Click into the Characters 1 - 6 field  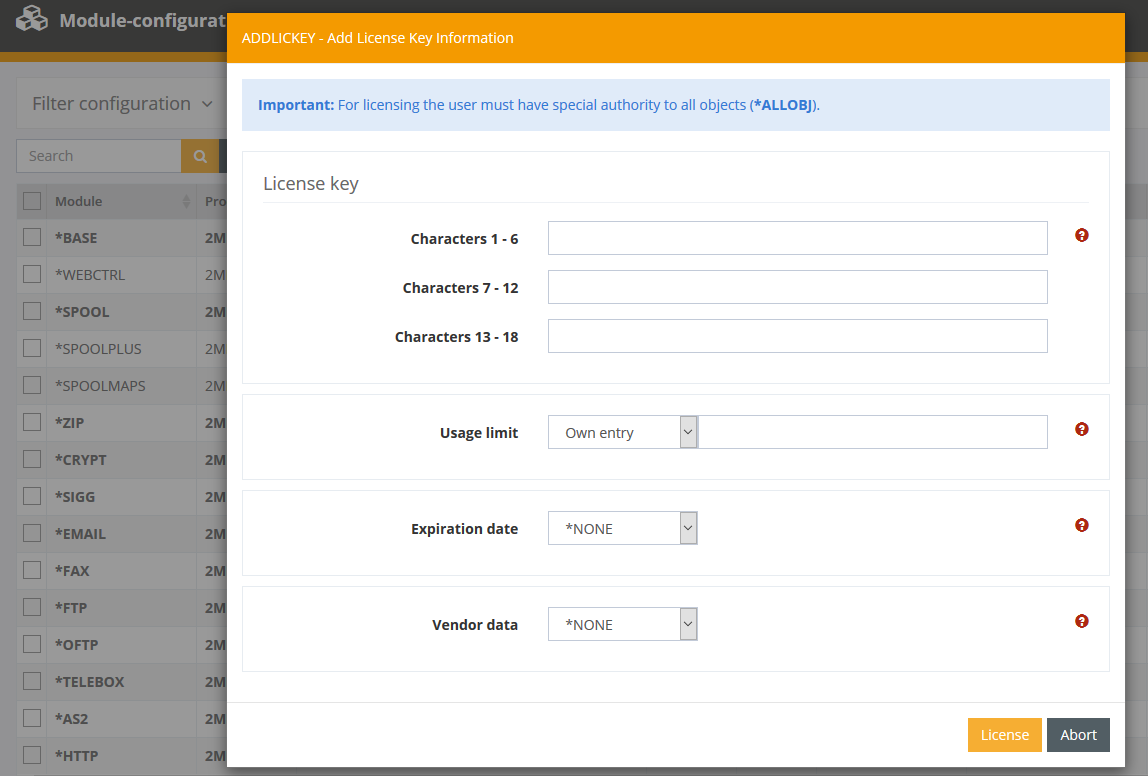(797, 239)
